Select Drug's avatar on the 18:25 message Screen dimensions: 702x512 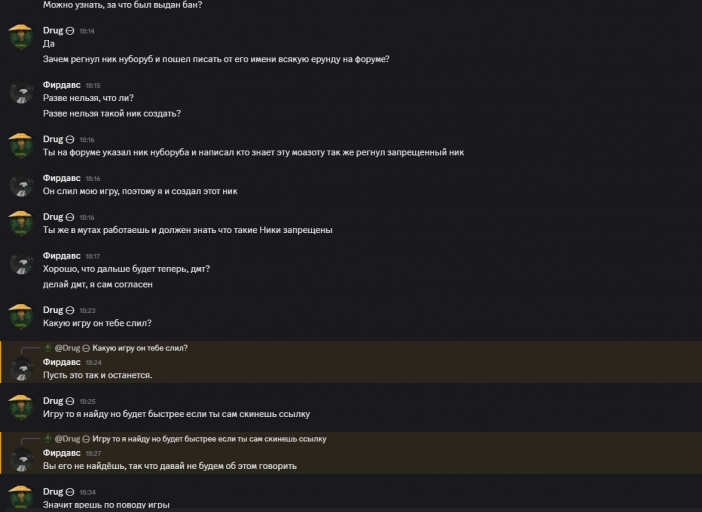pos(21,410)
